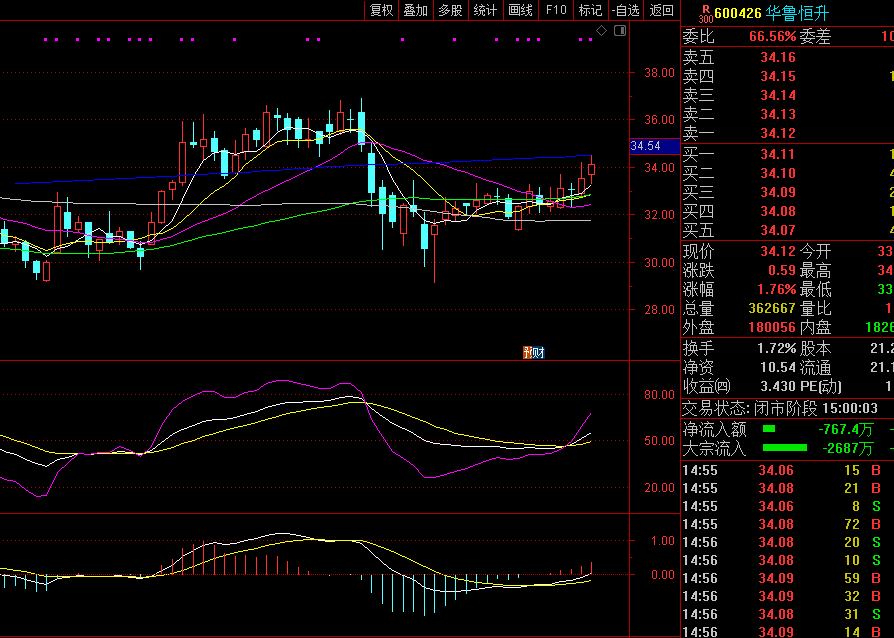The height and width of the screenshot is (638, 894).
Task: Toggle the side panel icon beside the diamond
Action: tap(620, 31)
